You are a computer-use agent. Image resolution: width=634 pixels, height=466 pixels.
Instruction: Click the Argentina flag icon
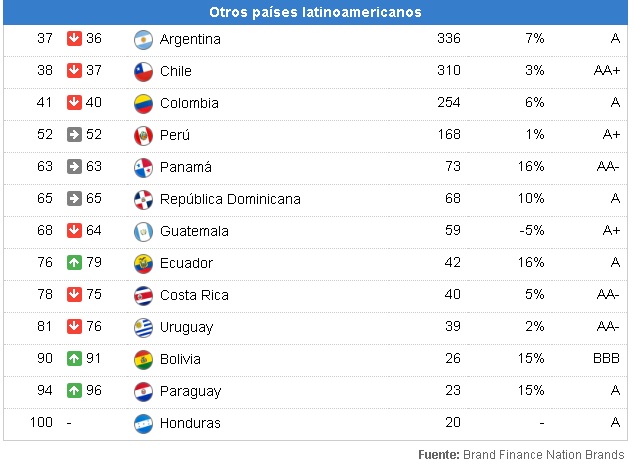[143, 40]
